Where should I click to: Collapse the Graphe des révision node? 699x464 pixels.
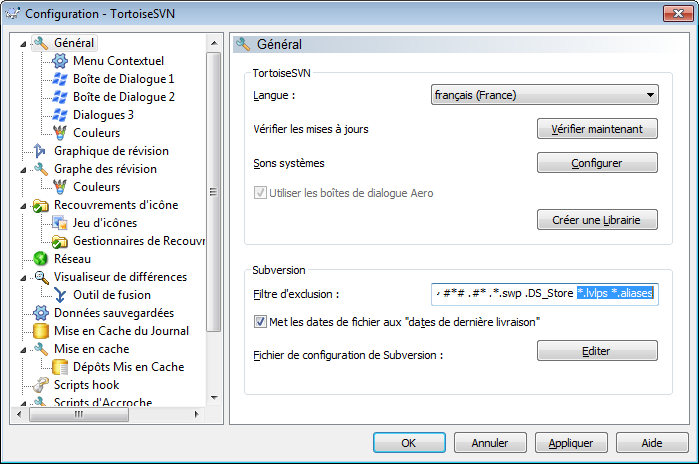coord(23,170)
